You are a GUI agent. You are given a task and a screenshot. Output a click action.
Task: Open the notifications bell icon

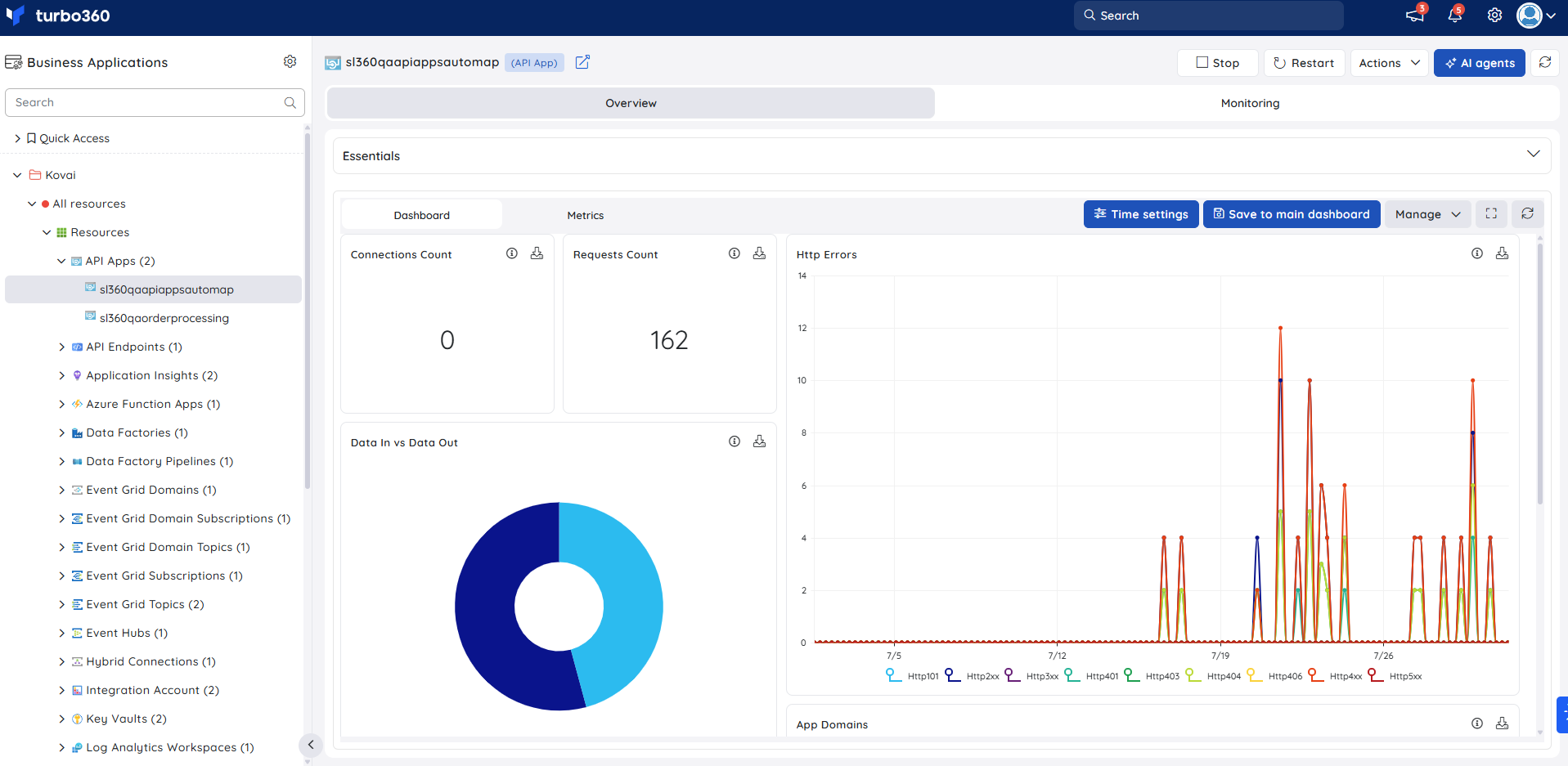point(1455,16)
